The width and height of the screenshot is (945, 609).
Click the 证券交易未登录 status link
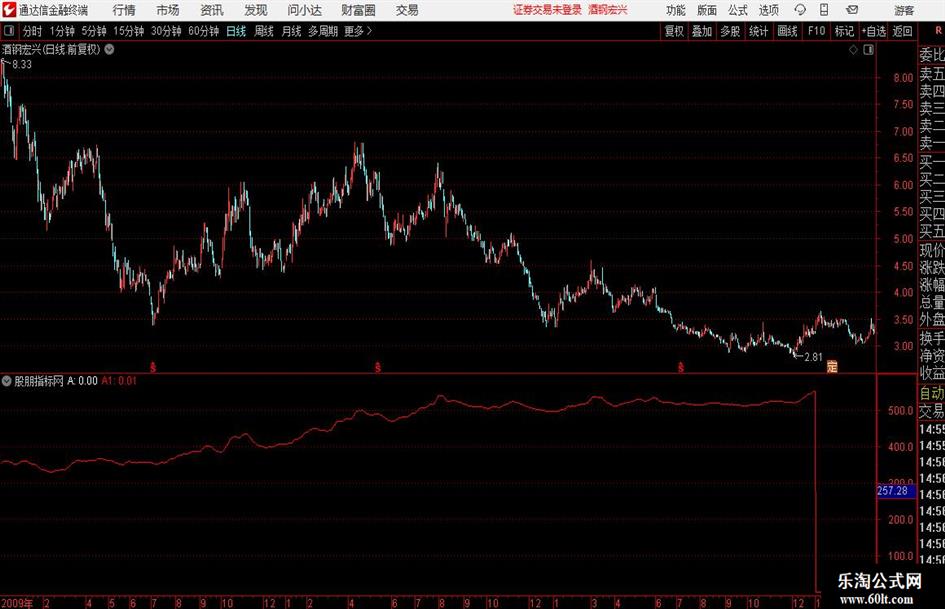click(547, 10)
